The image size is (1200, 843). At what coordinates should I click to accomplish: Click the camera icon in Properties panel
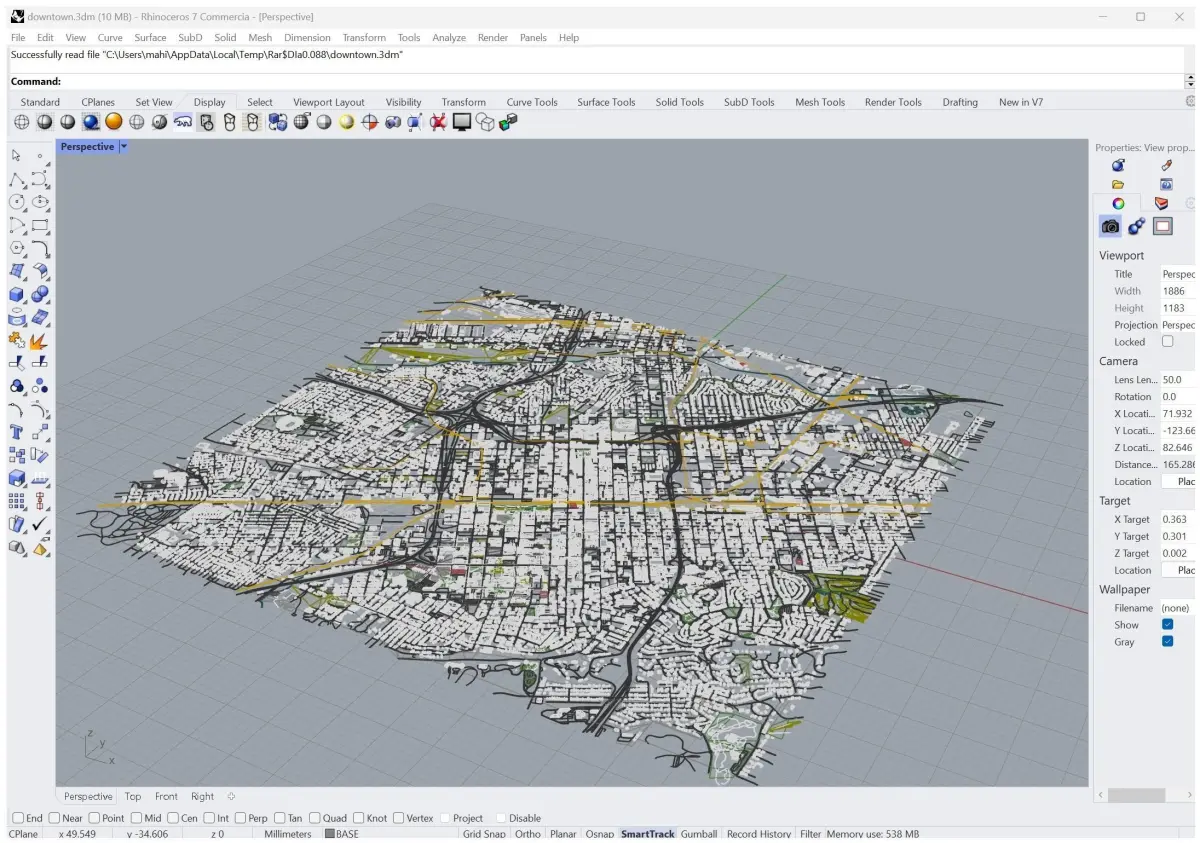[x=1110, y=227]
